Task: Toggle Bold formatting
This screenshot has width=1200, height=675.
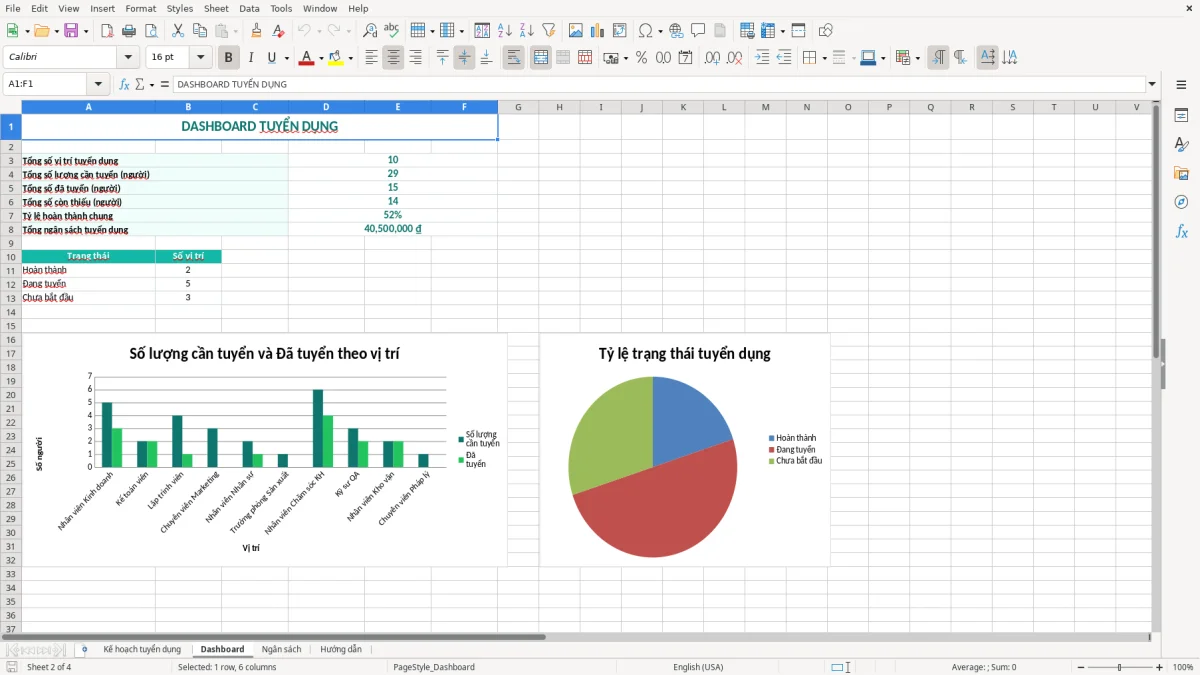Action: [228, 58]
